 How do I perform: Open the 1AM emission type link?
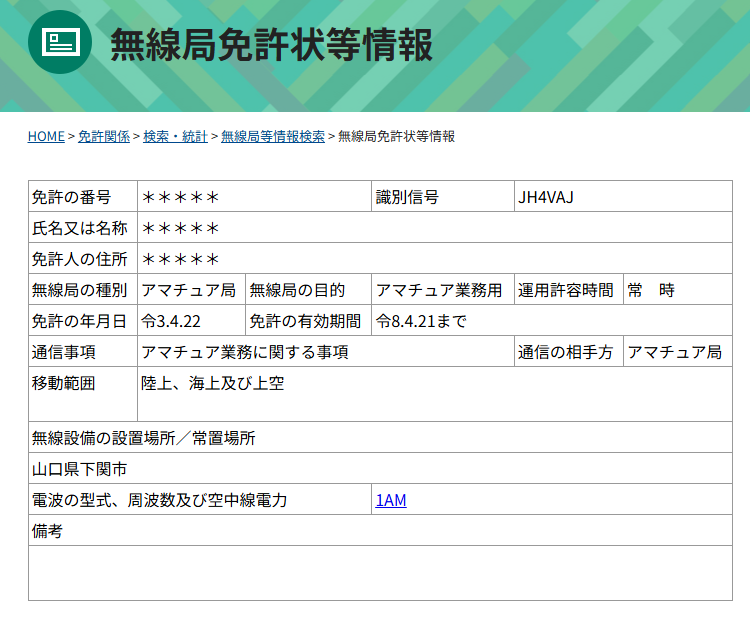[x=391, y=500]
